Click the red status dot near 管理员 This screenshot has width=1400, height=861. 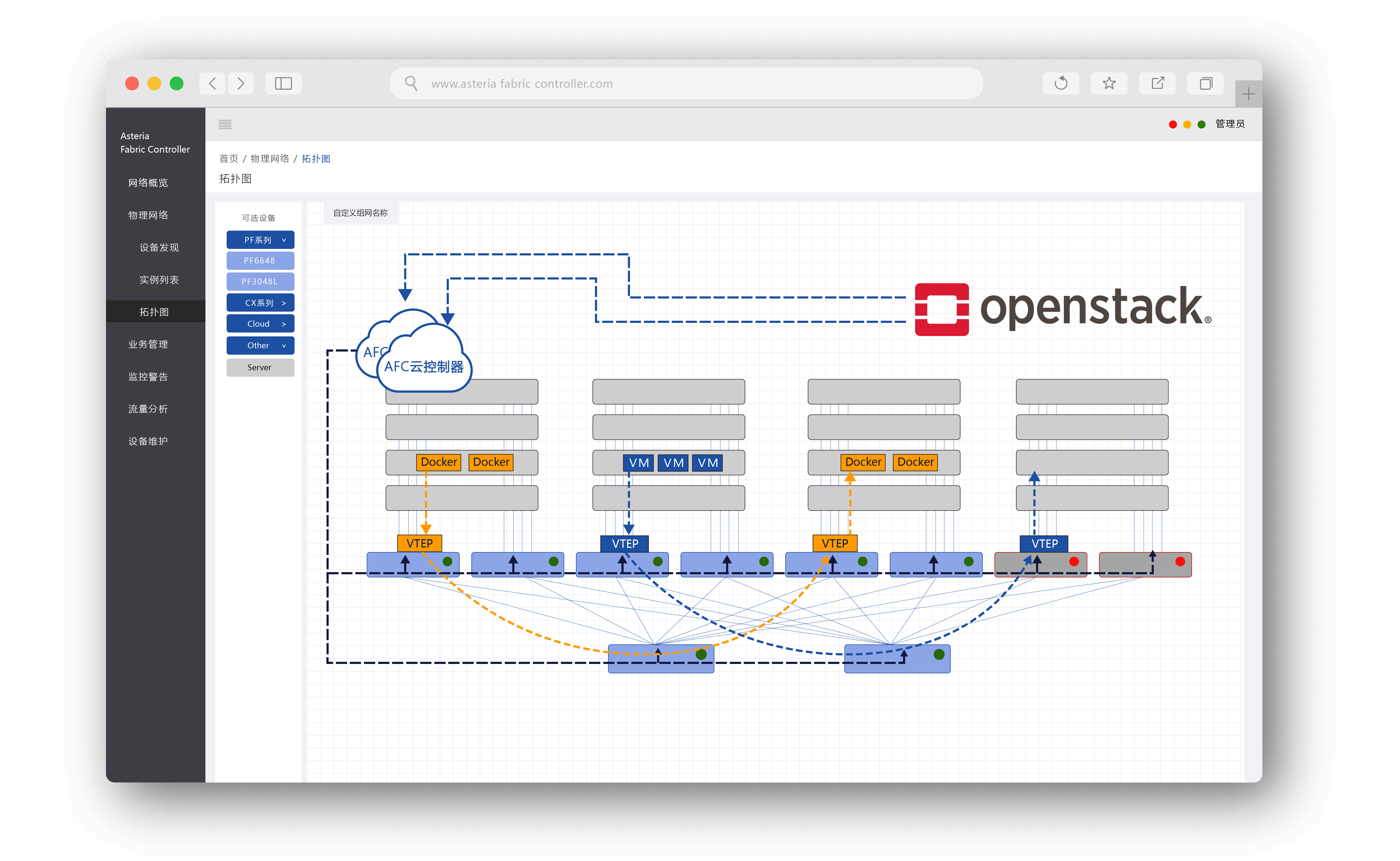pos(1173,124)
